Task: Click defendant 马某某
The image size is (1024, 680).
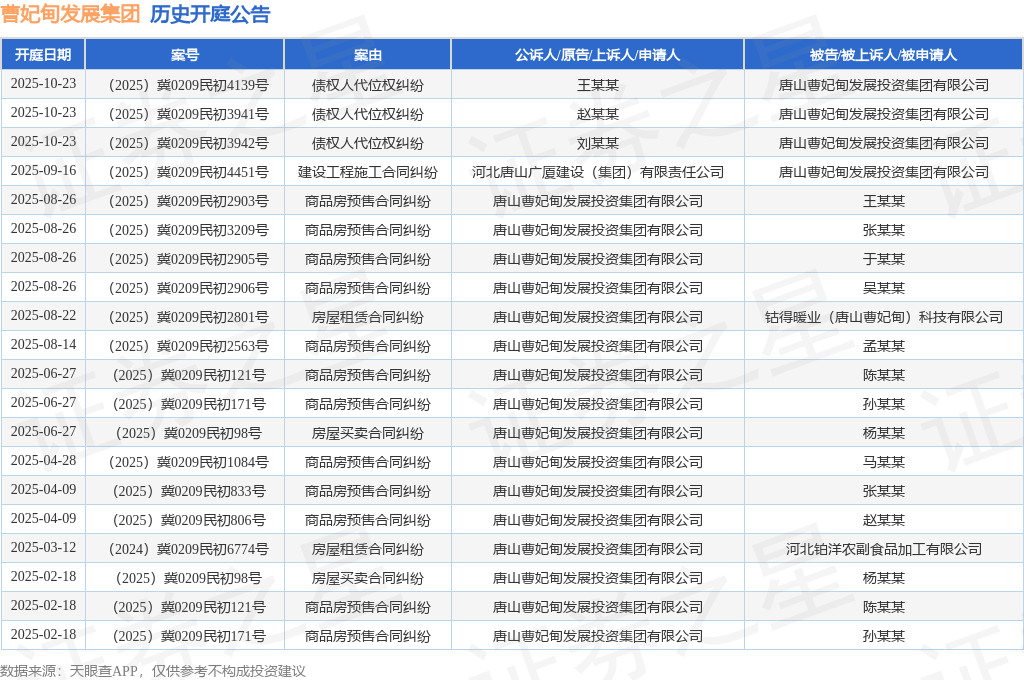Action: (x=884, y=462)
